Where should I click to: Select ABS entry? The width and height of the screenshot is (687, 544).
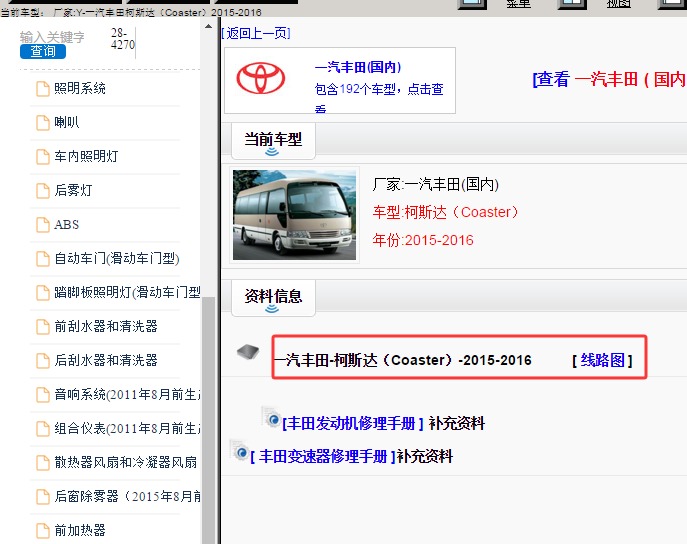67,225
